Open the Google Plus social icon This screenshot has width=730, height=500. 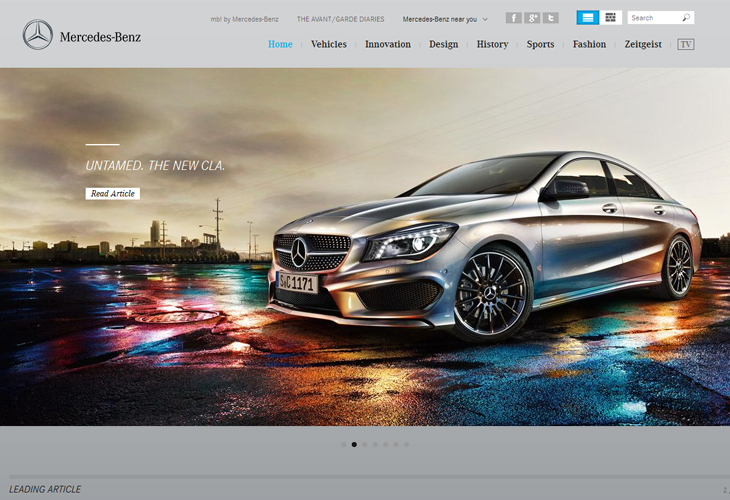[x=532, y=18]
